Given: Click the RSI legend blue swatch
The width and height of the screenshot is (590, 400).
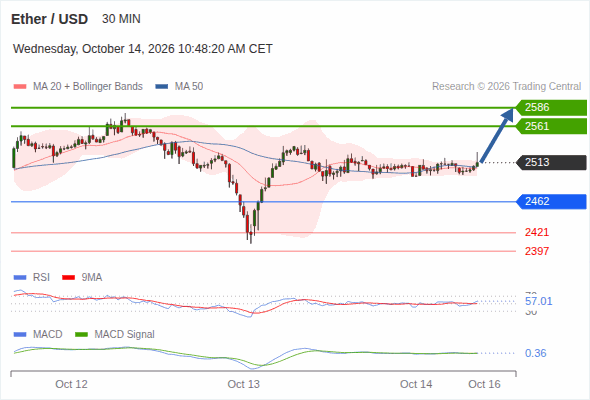Looking at the screenshot, I should [x=20, y=278].
